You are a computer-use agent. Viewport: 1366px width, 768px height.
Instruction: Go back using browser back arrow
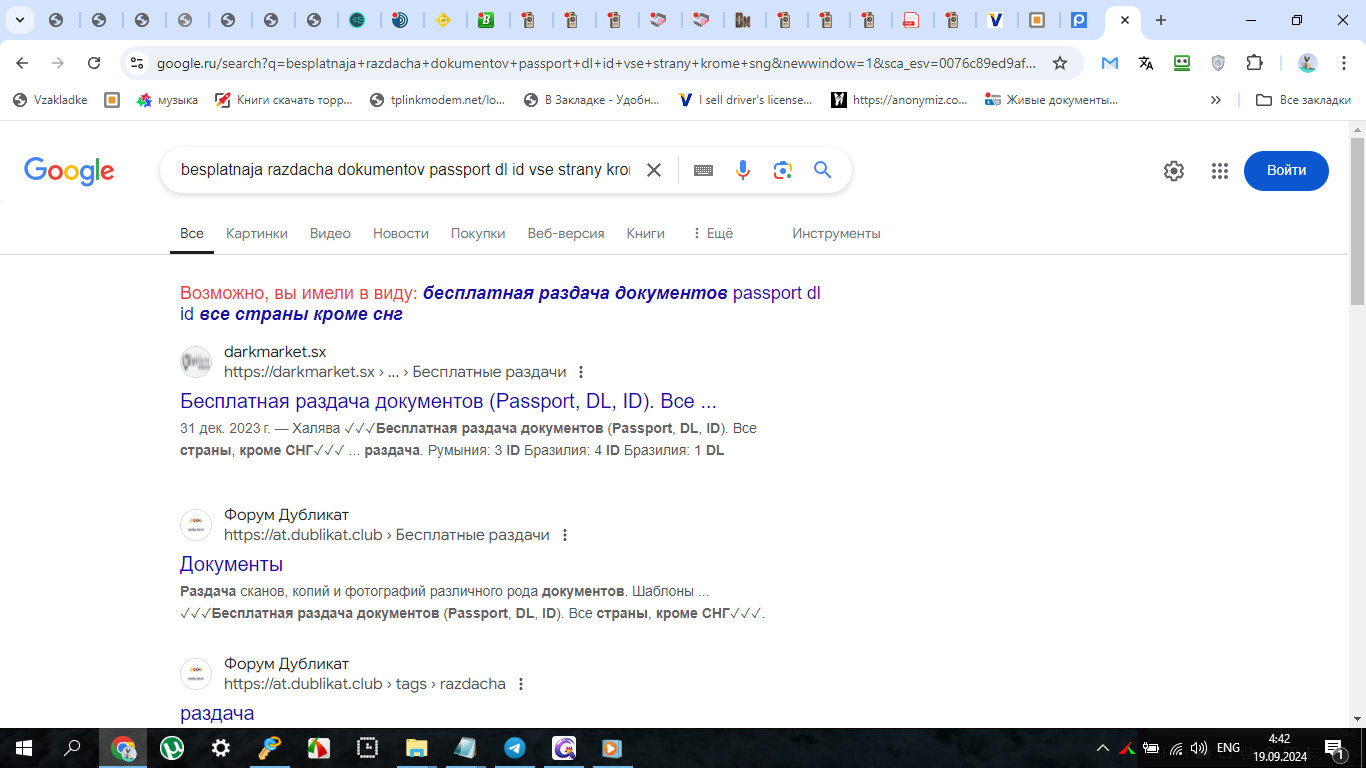point(22,63)
